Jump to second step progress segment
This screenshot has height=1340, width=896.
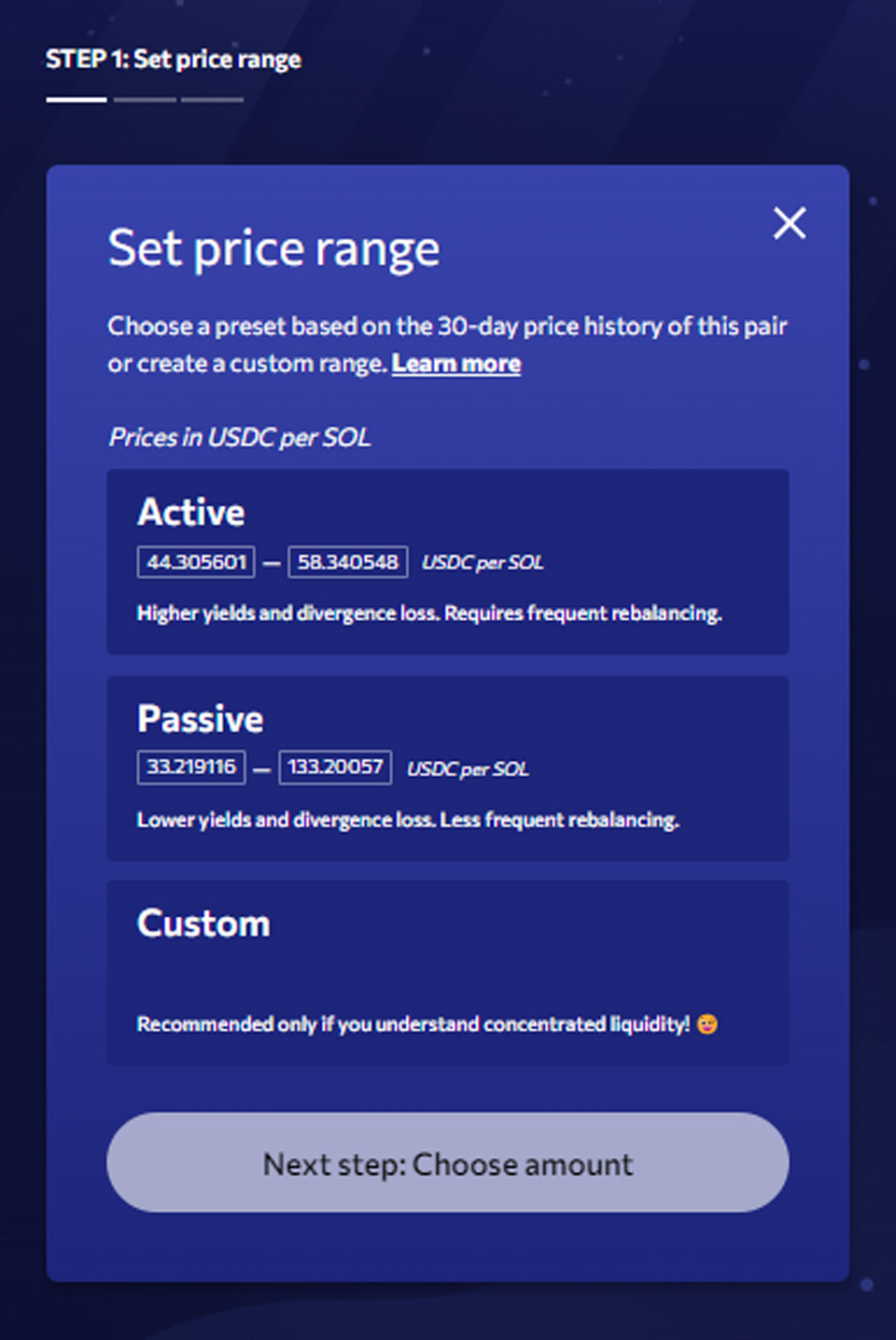coord(145,99)
